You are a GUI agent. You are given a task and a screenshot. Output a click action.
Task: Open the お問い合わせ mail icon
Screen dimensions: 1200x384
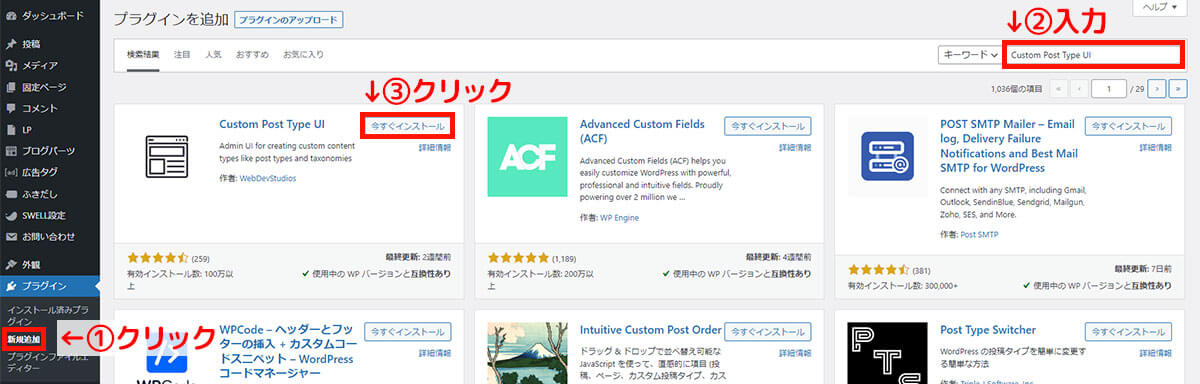[10, 236]
